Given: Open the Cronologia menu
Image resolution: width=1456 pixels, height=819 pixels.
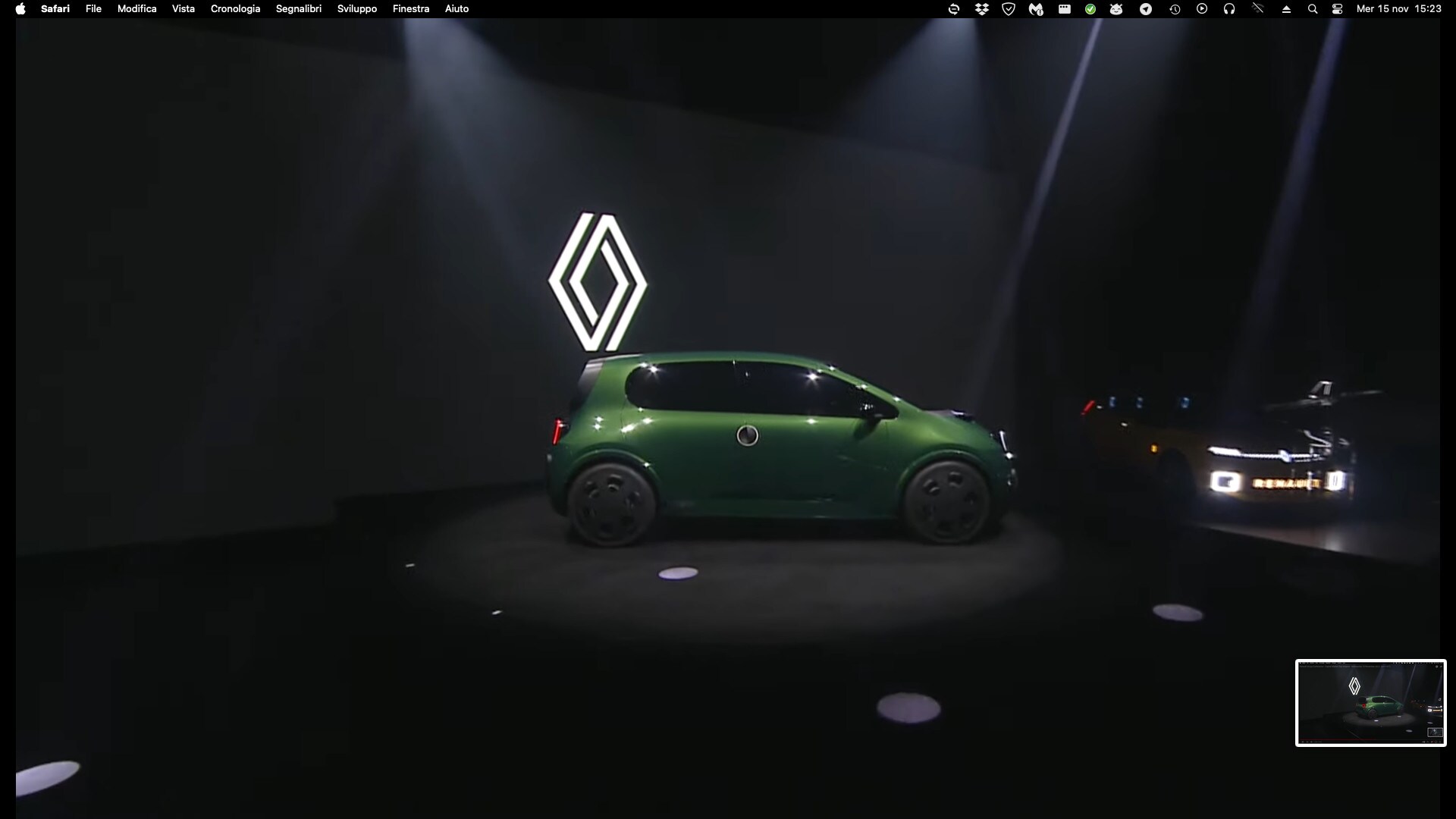Looking at the screenshot, I should pos(235,9).
